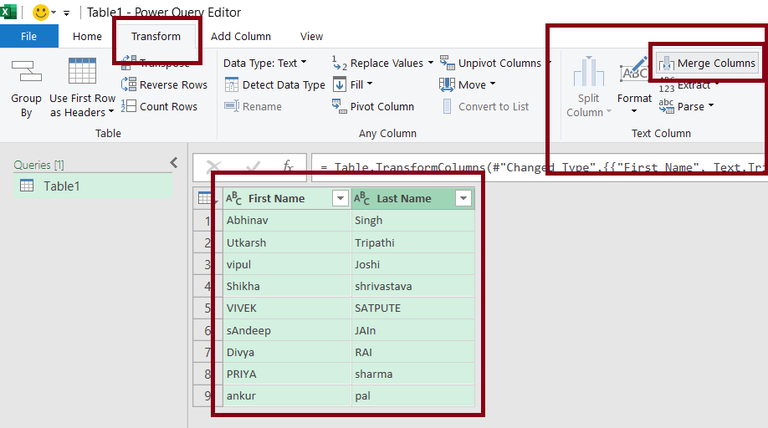Click the Split Column icon
Image resolution: width=768 pixels, height=428 pixels.
tap(588, 71)
